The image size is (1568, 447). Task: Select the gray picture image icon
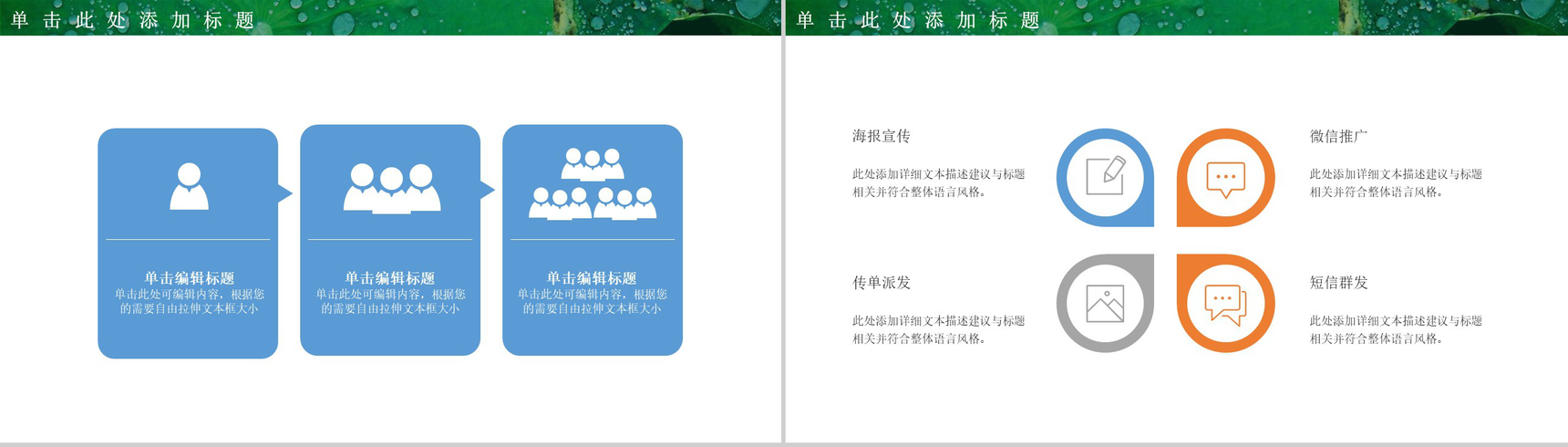[x=1105, y=304]
